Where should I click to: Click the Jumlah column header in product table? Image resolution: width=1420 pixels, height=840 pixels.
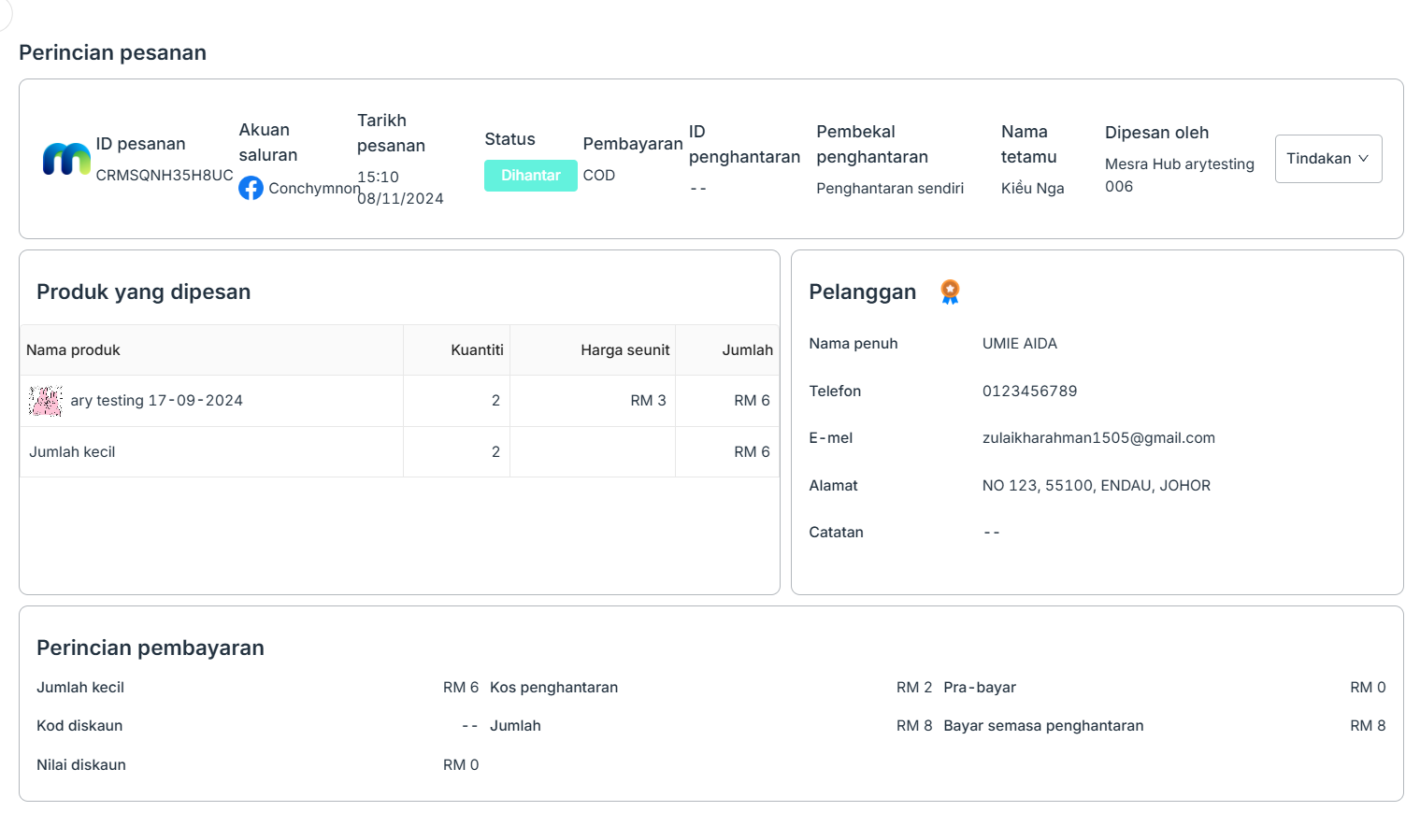747,350
